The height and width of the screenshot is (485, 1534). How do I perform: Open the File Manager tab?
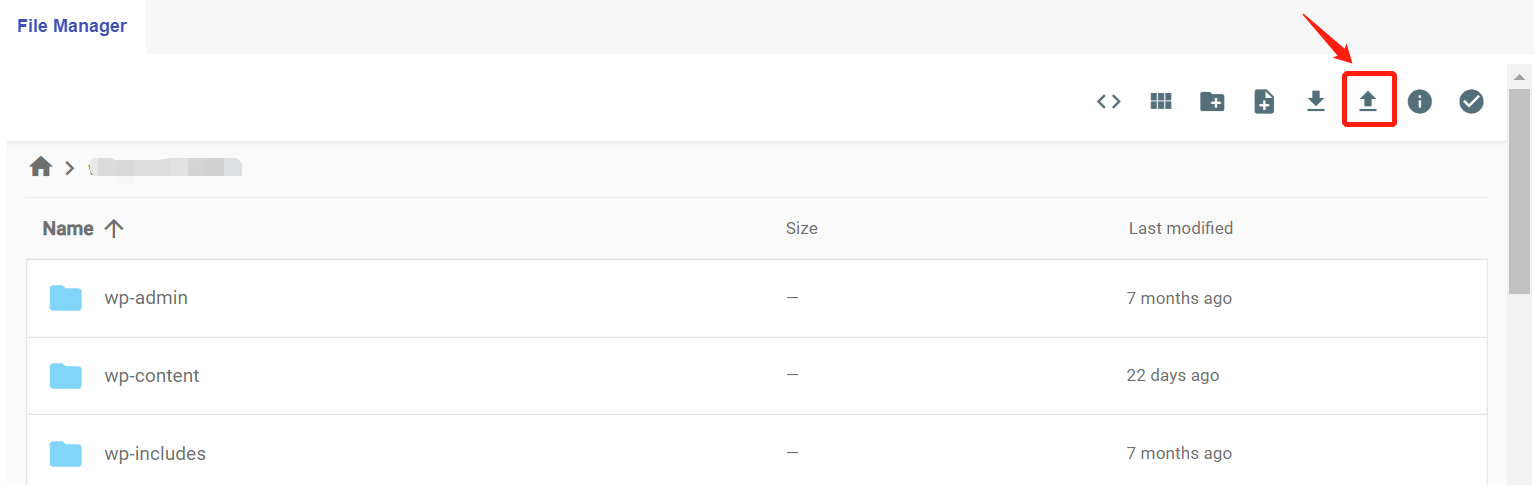[x=72, y=26]
